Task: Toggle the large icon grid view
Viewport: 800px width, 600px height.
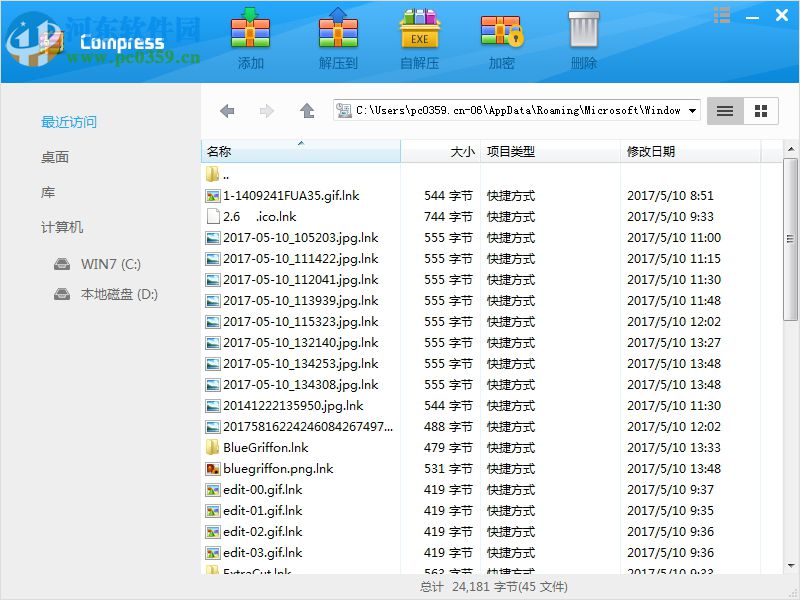Action: [x=760, y=110]
